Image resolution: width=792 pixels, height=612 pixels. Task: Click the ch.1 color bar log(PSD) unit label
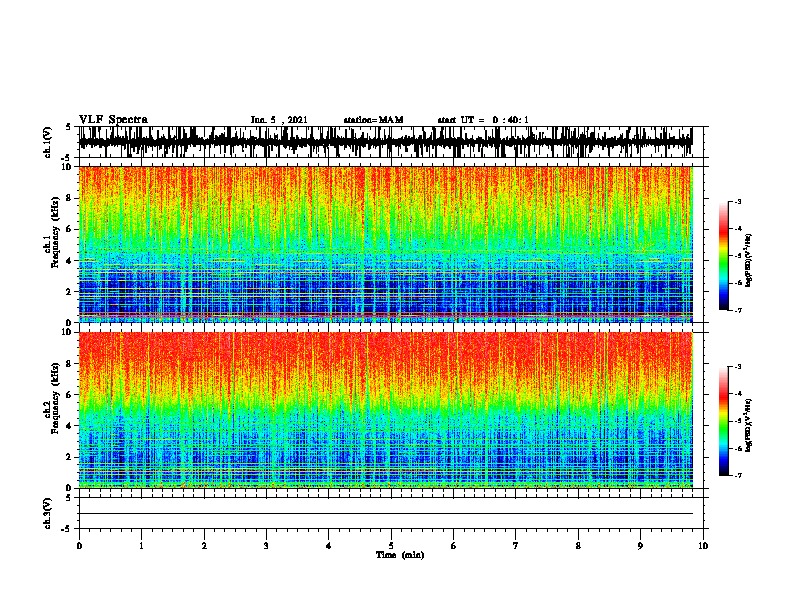click(x=749, y=261)
